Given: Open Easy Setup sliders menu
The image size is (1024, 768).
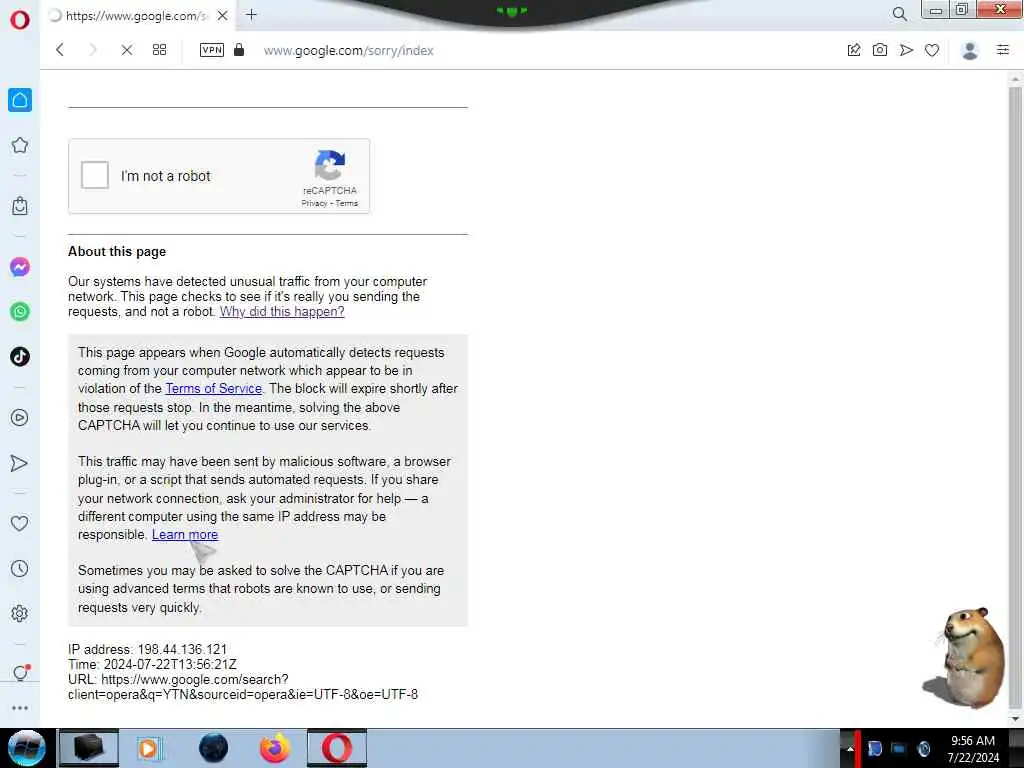Looking at the screenshot, I should click(1003, 50).
